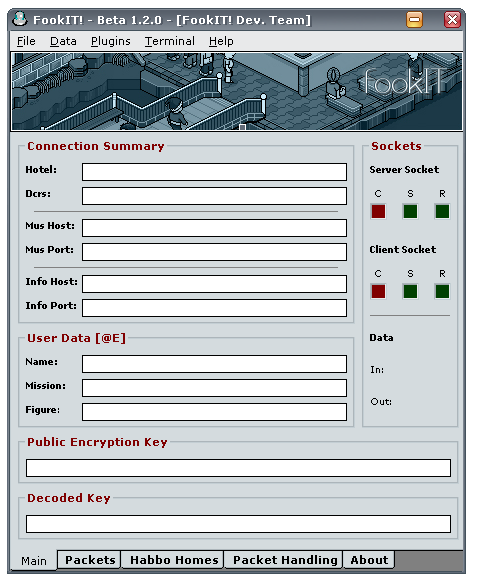Switch to the Packets tab
Viewport: 488px width, 587px height.
coord(90,560)
